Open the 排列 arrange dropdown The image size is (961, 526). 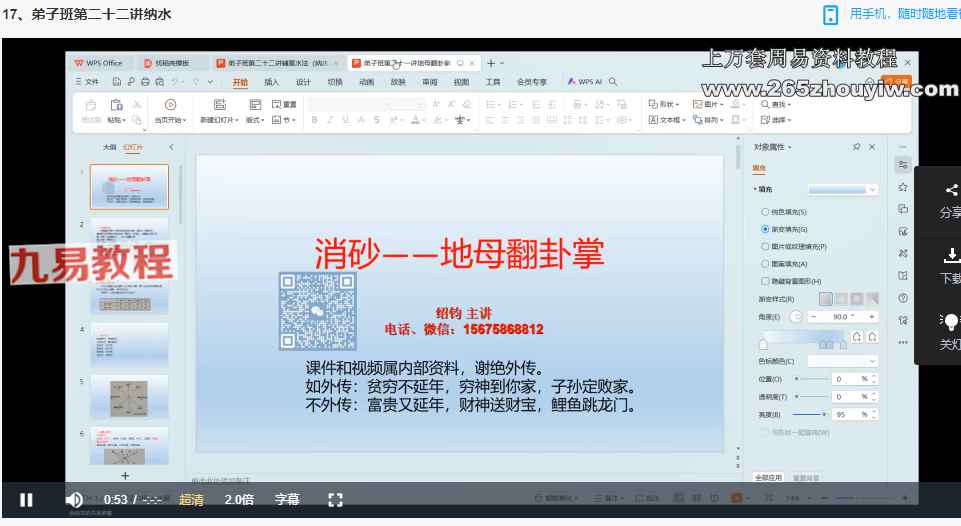point(708,120)
